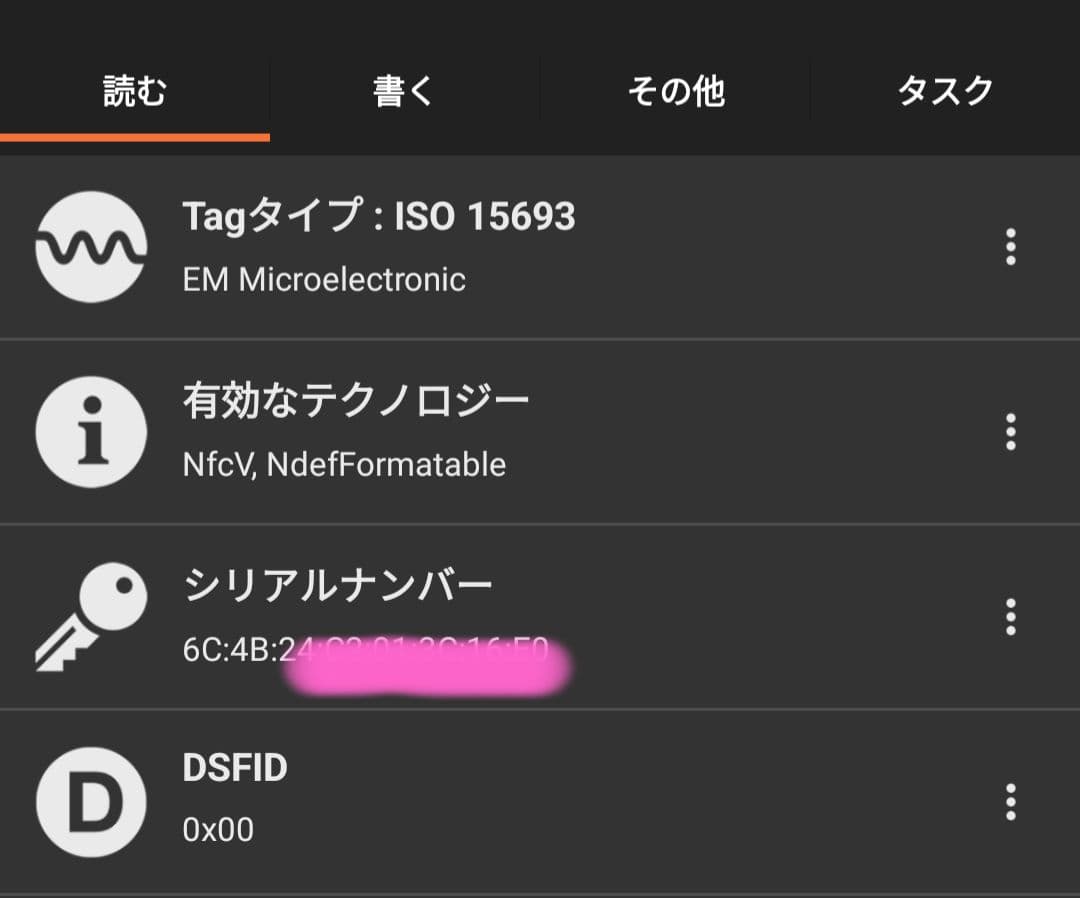Tap the technology info circle icon
This screenshot has width=1080, height=898.
tap(90, 431)
